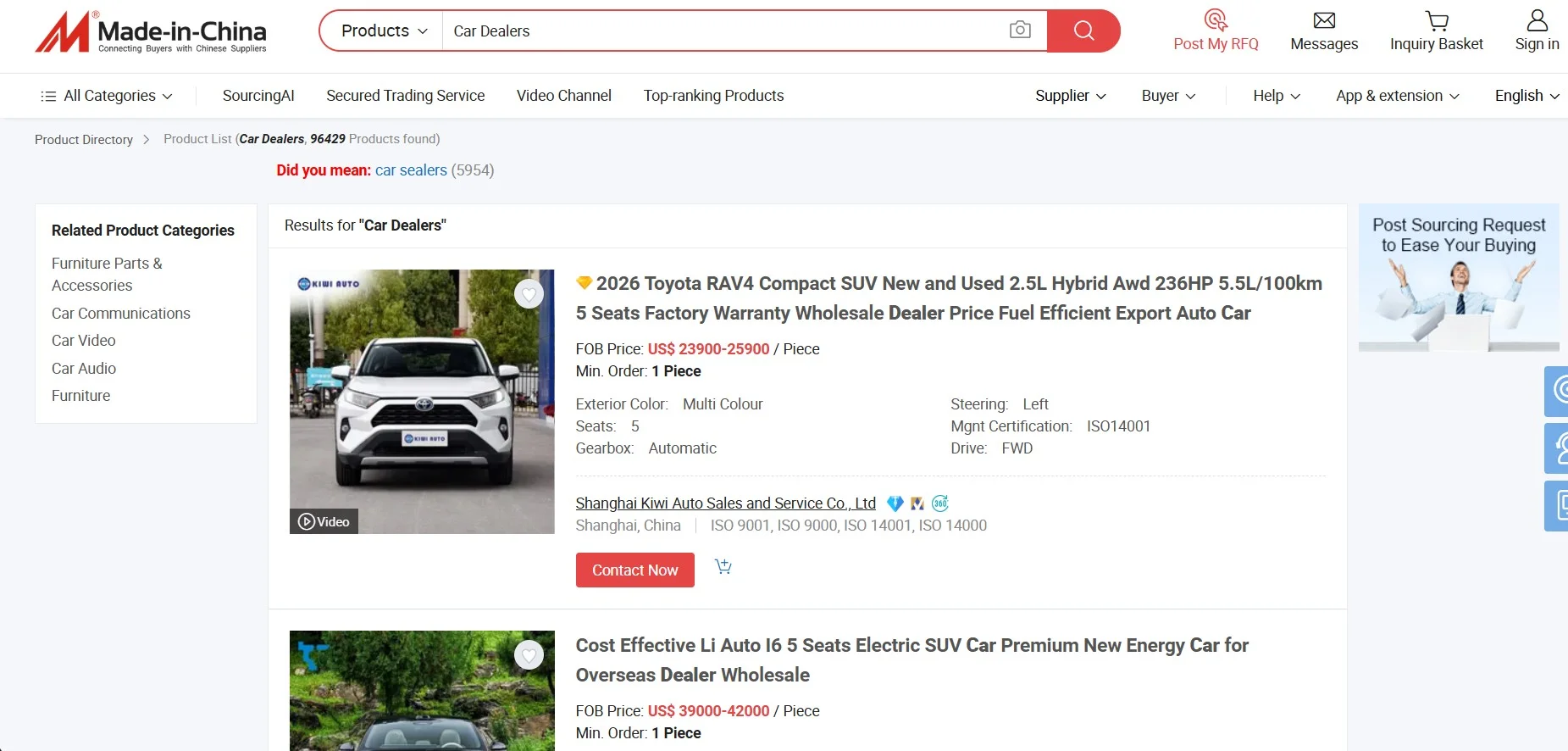The image size is (1568, 751).
Task: Open the Help dropdown
Action: pos(1277,96)
